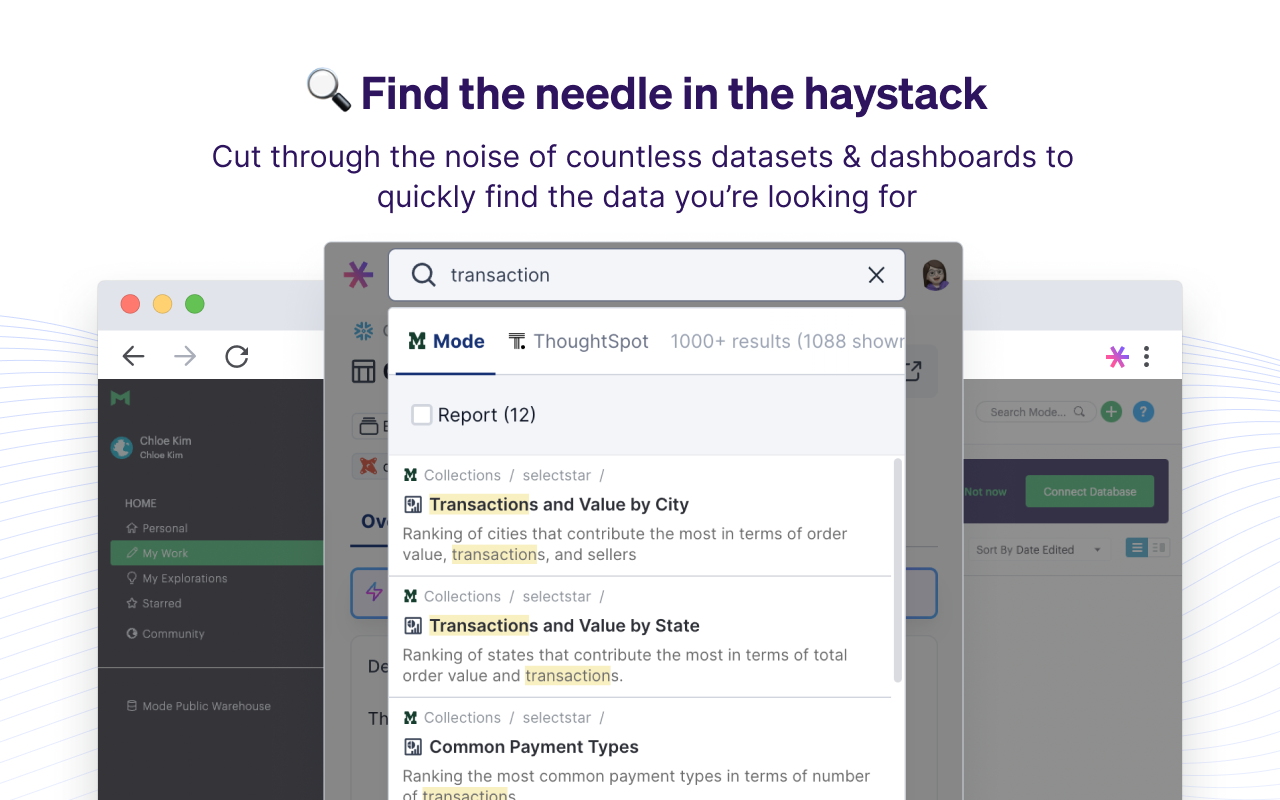Switch to the Mode results tab

[x=446, y=342]
